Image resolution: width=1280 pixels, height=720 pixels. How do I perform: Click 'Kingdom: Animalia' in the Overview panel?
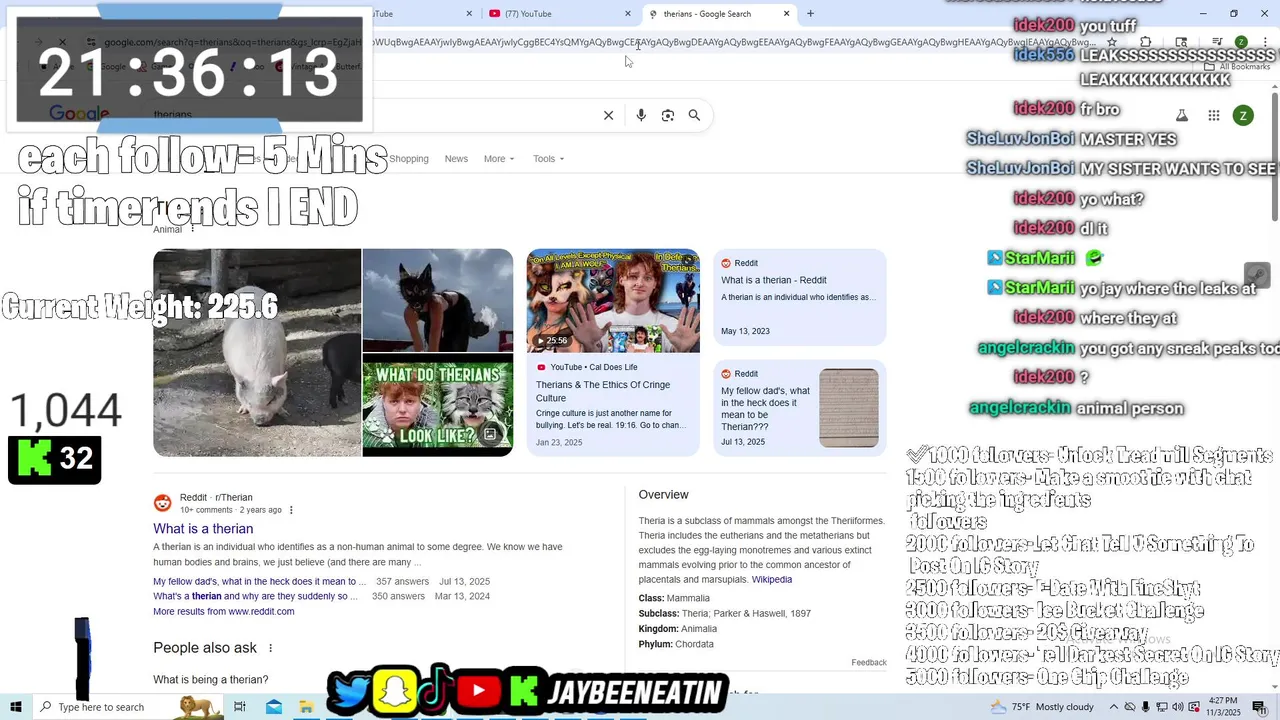(678, 629)
